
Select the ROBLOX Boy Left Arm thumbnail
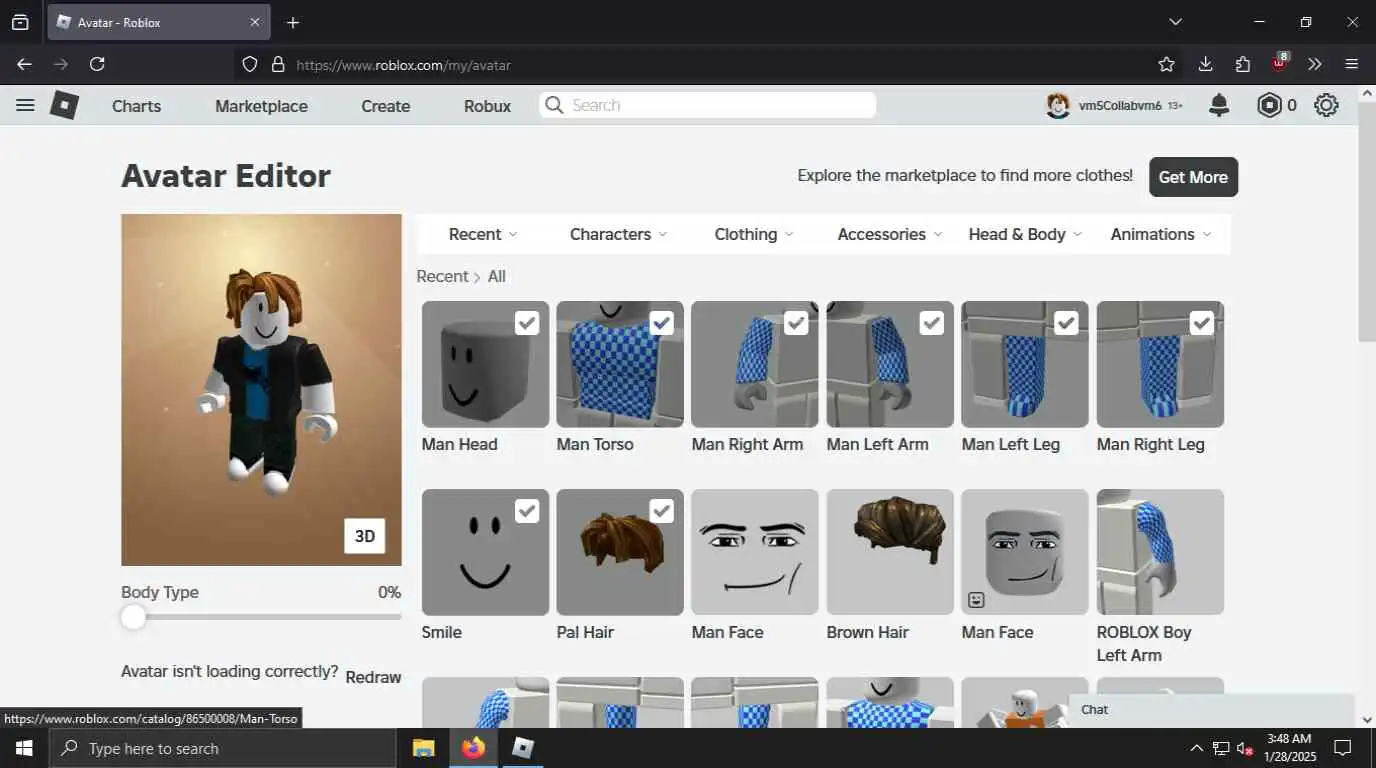click(1160, 552)
